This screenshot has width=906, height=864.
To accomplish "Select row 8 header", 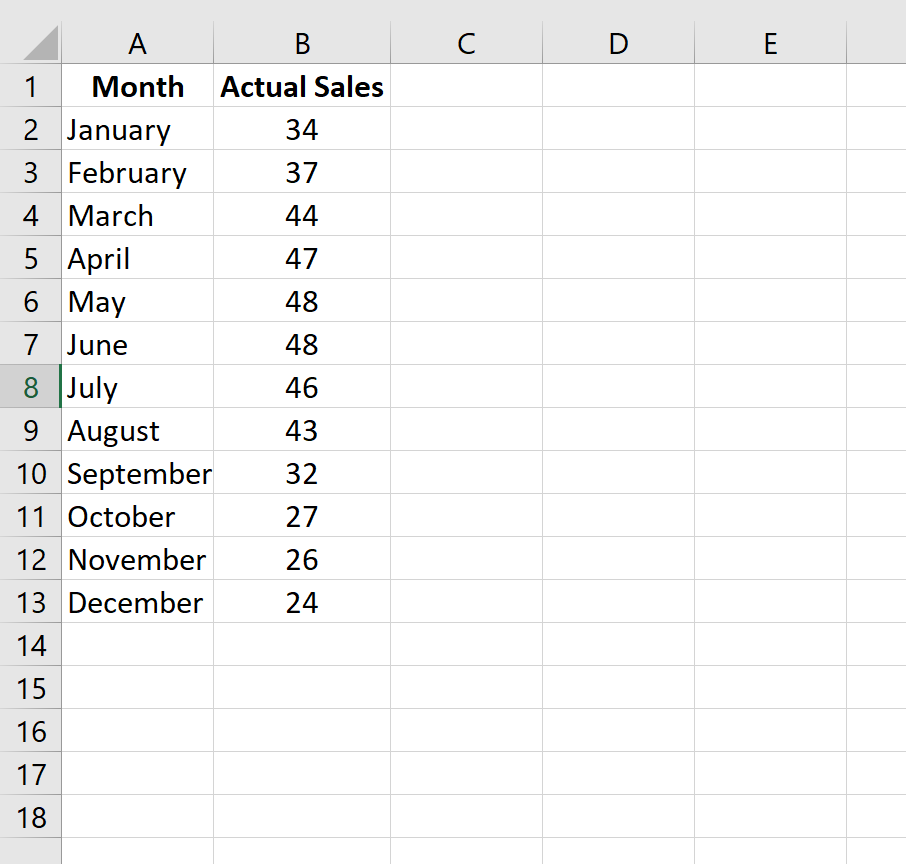I will tap(31, 387).
